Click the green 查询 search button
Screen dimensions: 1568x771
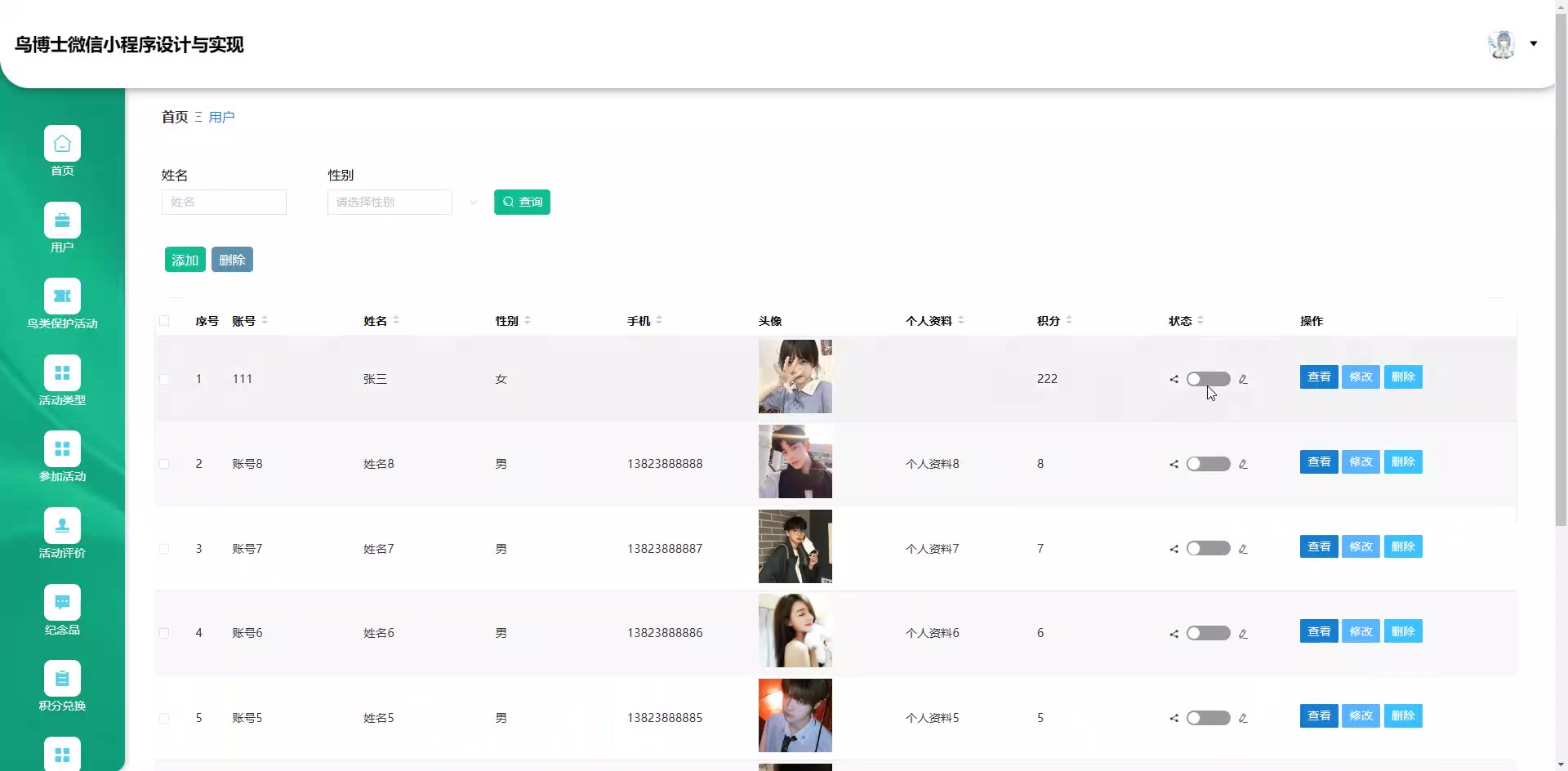click(x=522, y=203)
